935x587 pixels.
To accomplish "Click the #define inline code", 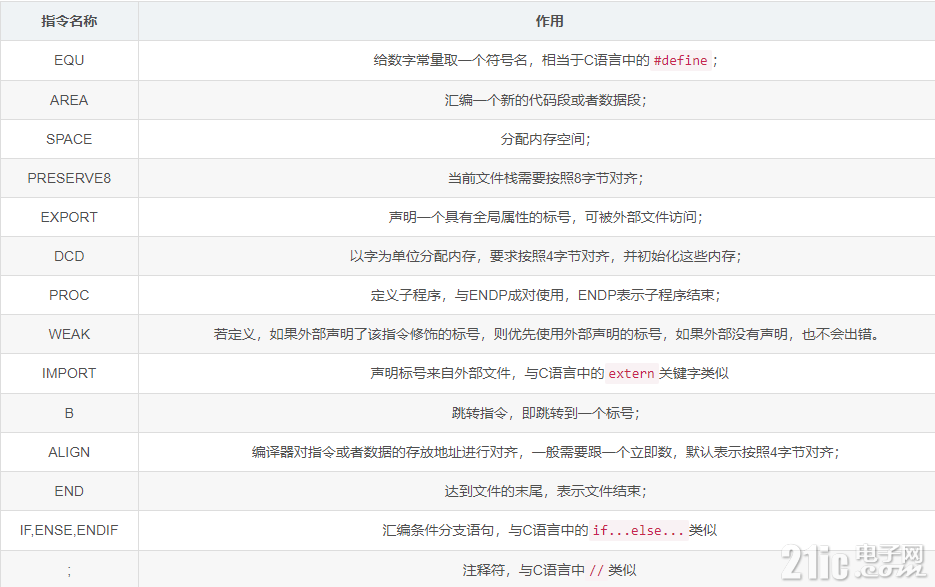I will coord(680,60).
